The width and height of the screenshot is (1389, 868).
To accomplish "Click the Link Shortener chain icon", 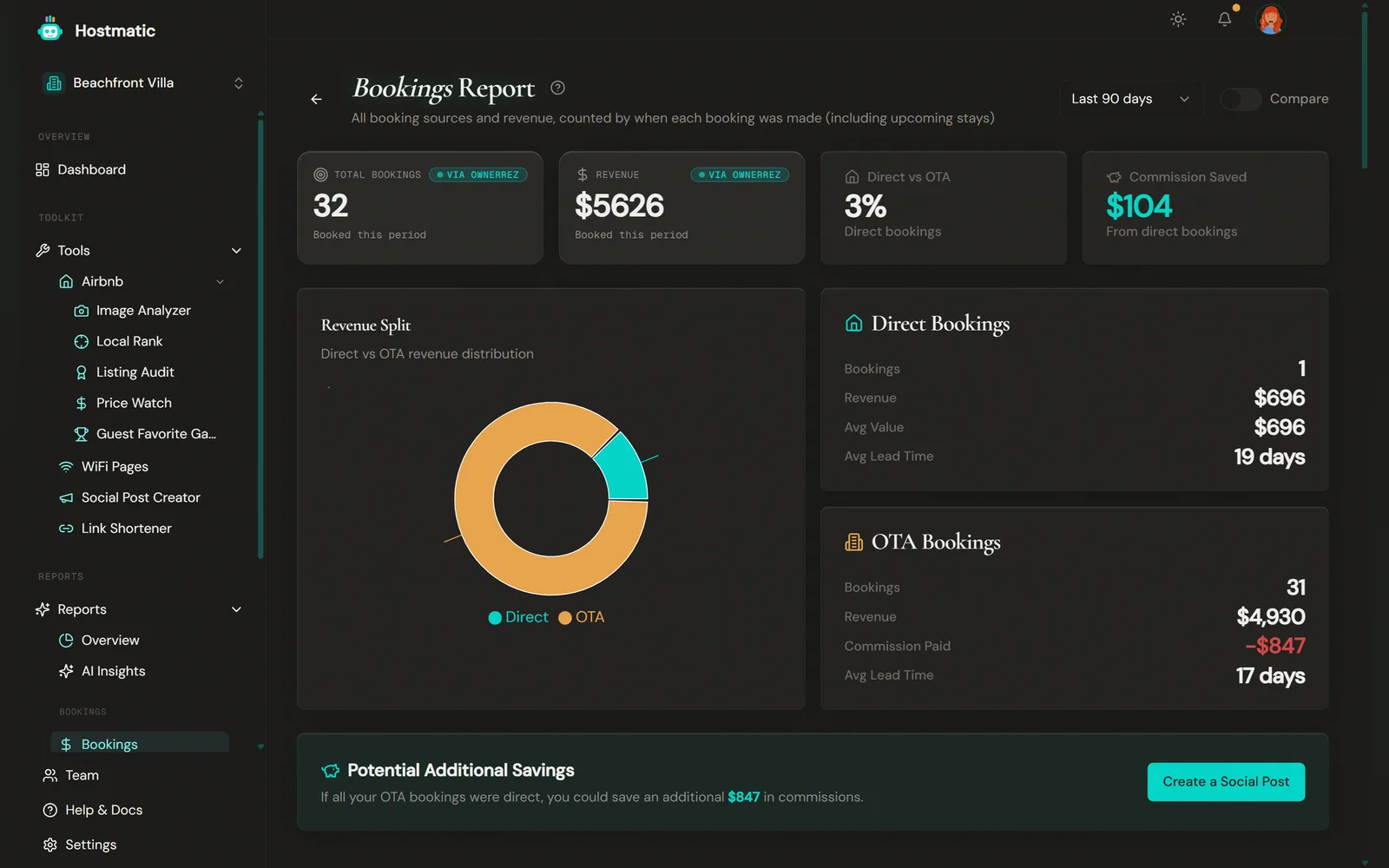I will click(x=66, y=529).
